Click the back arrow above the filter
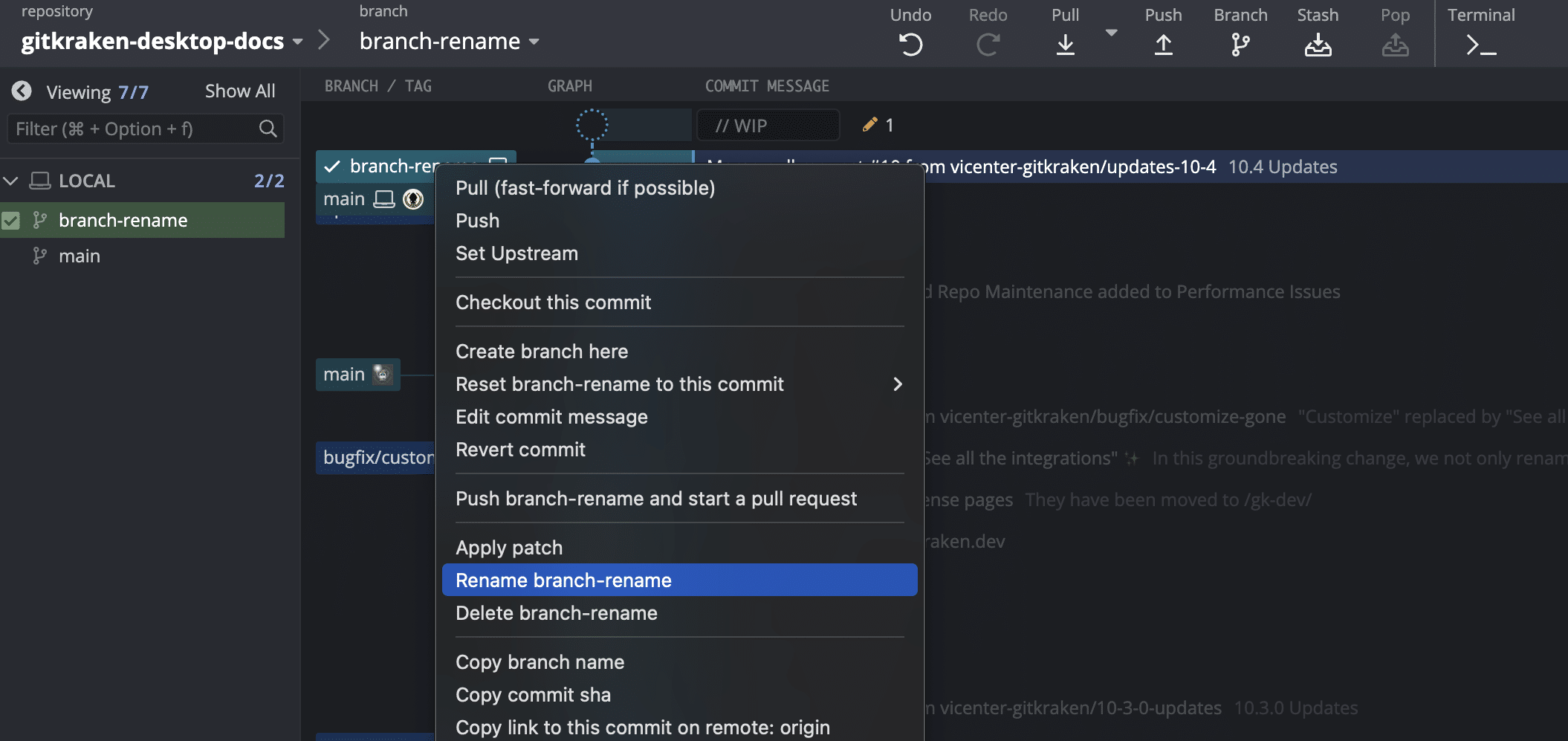 pos(22,90)
